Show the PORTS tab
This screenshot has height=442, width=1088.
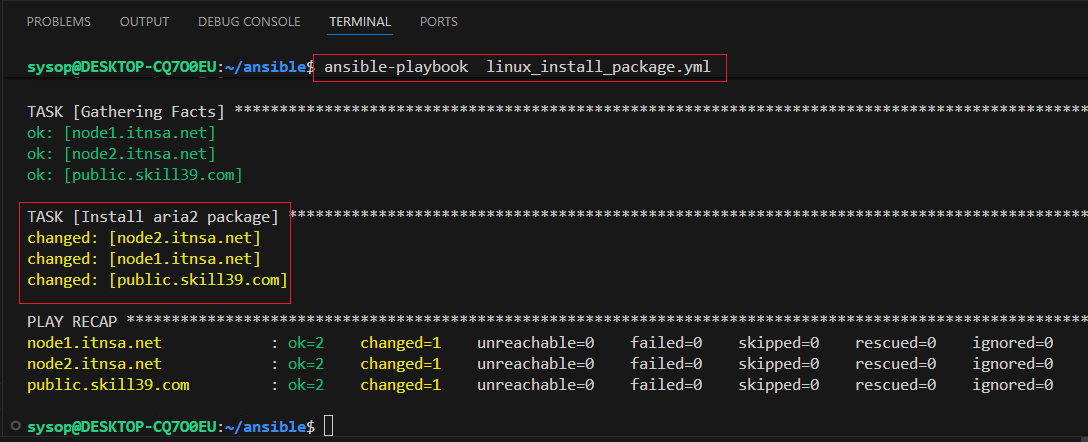[440, 21]
